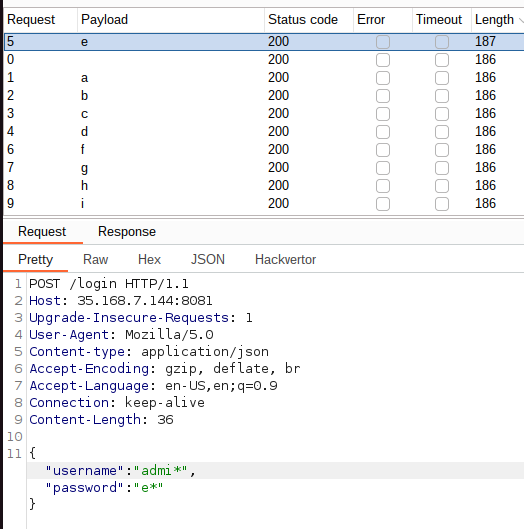Click the Accept-Encoding header line
The height and width of the screenshot is (529, 524).
[165, 368]
